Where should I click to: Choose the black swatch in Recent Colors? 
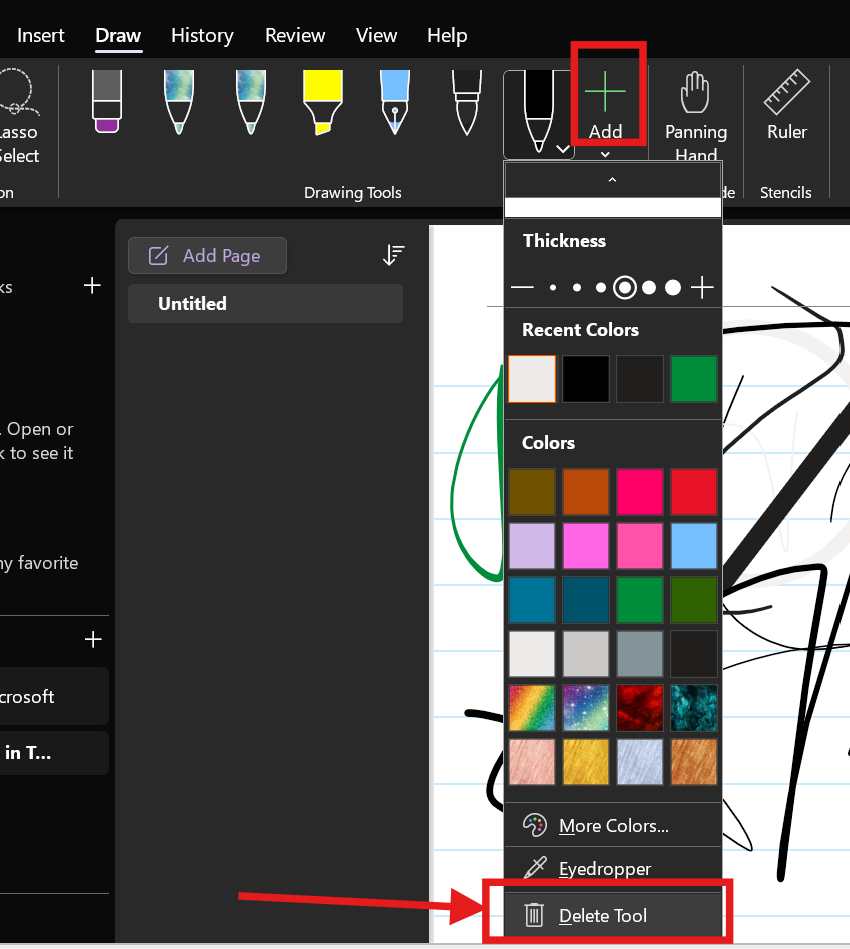tap(585, 379)
